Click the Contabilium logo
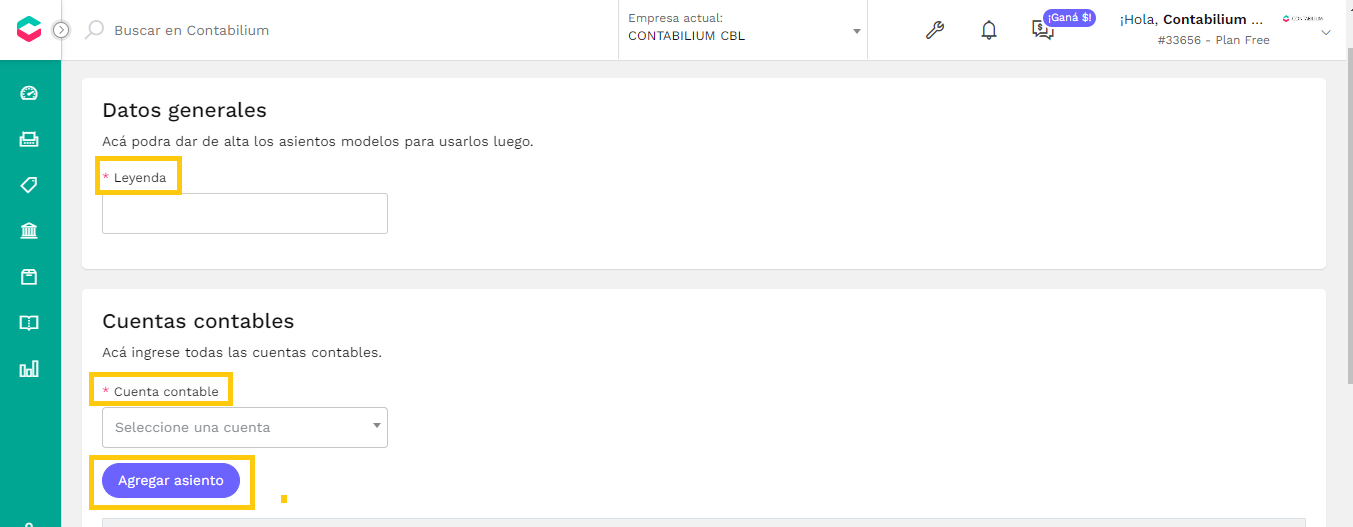Image resolution: width=1353 pixels, height=527 pixels. click(29, 30)
